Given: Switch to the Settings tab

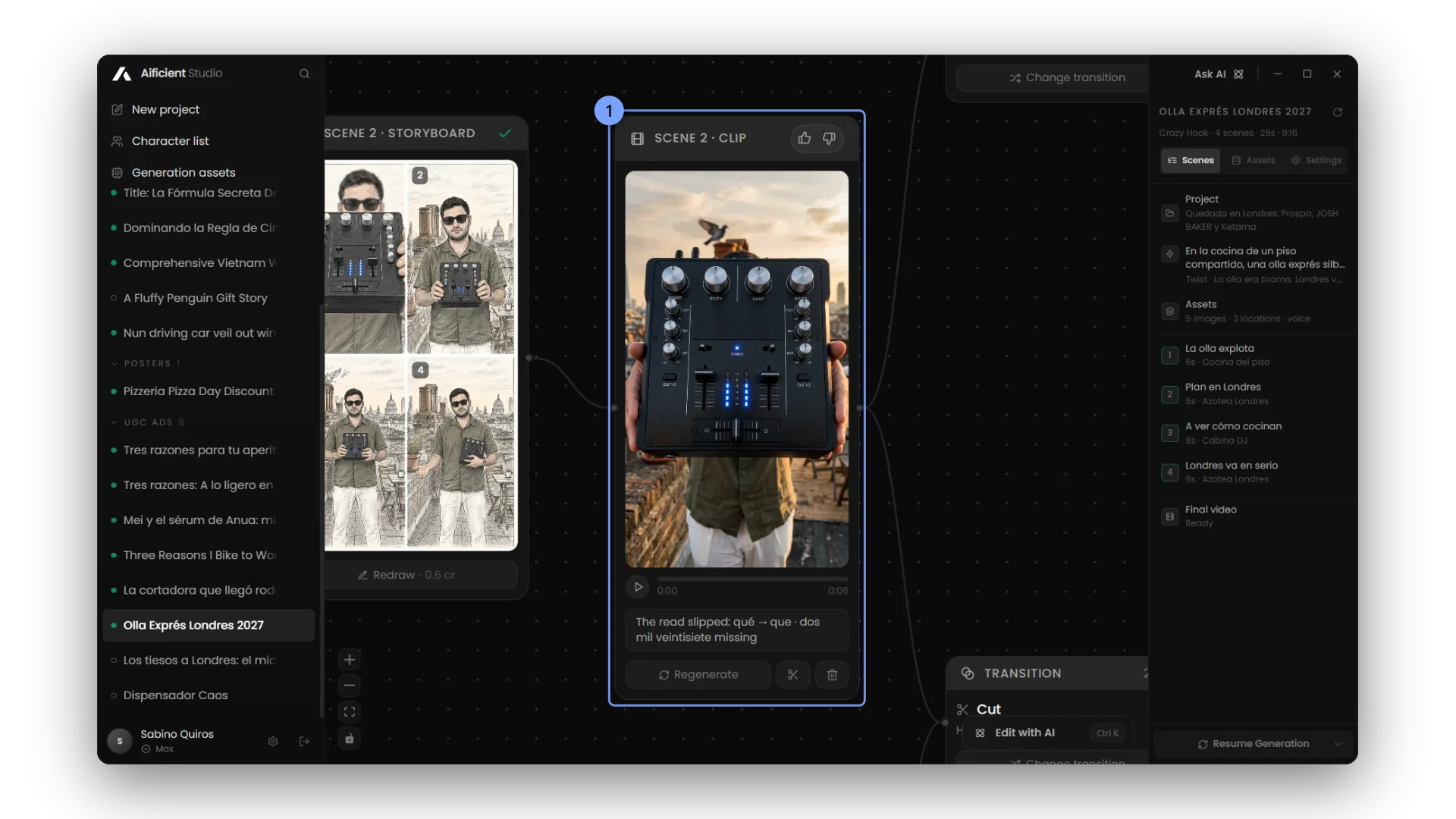Looking at the screenshot, I should click(1316, 160).
